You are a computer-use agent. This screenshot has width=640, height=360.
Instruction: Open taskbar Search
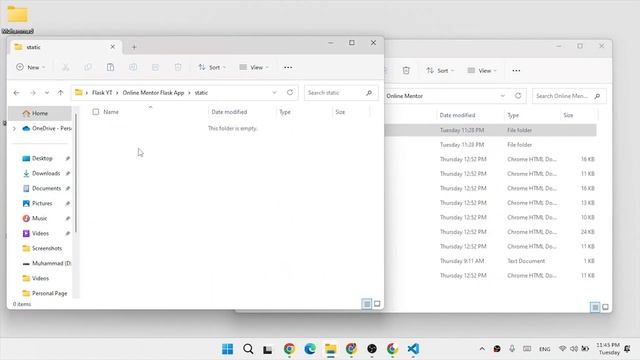(x=248, y=349)
